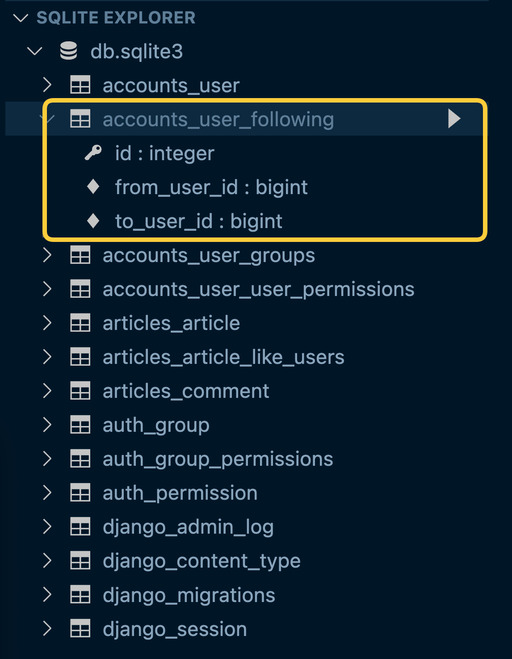The width and height of the screenshot is (512, 659).
Task: Collapse the SQLITE EXPLORER section chevron
Action: (21, 18)
